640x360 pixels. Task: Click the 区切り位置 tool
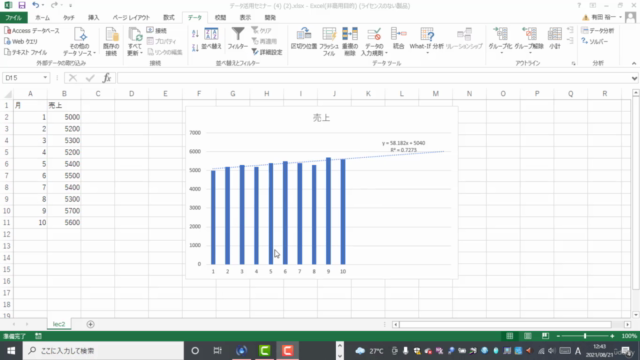[x=304, y=39]
